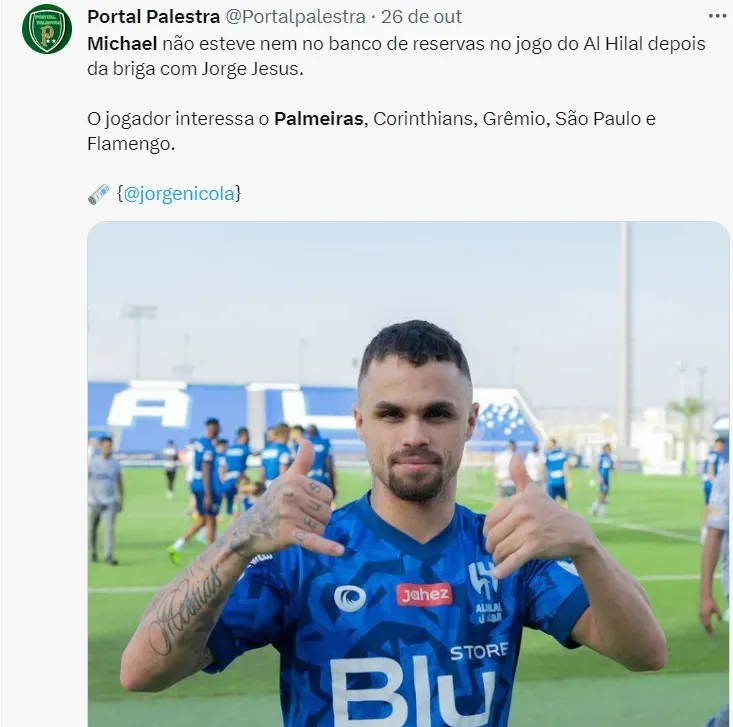Open the player photo in full view
This screenshot has height=727, width=733.
(x=408, y=474)
